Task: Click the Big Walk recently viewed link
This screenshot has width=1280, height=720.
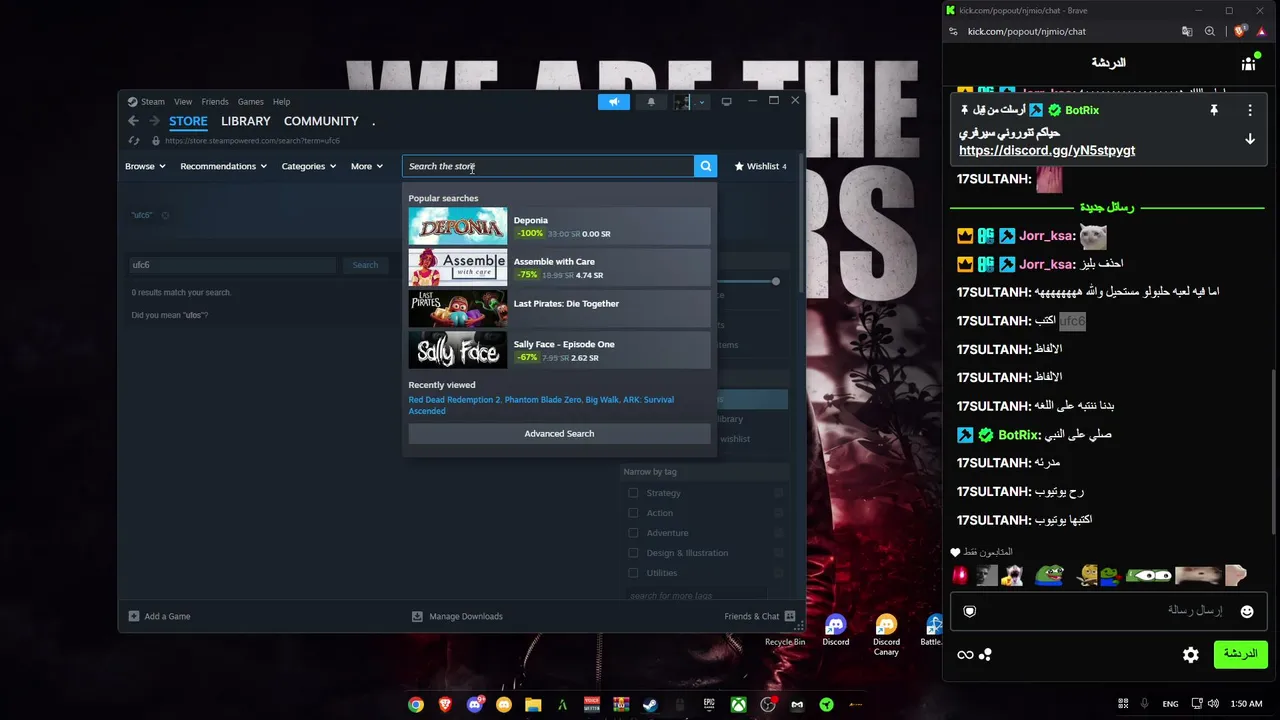Action: coord(602,400)
